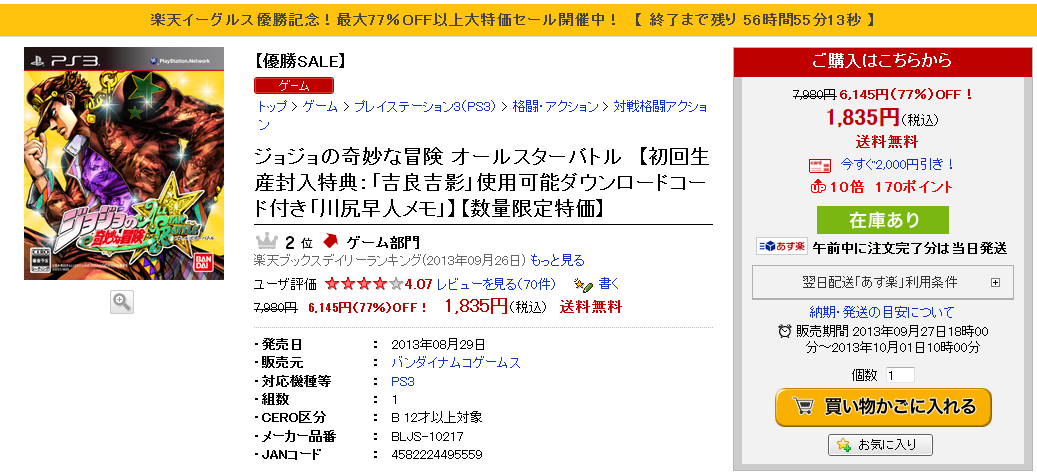1037x476 pixels.
Task: Click the star rating icons
Action: (363, 284)
